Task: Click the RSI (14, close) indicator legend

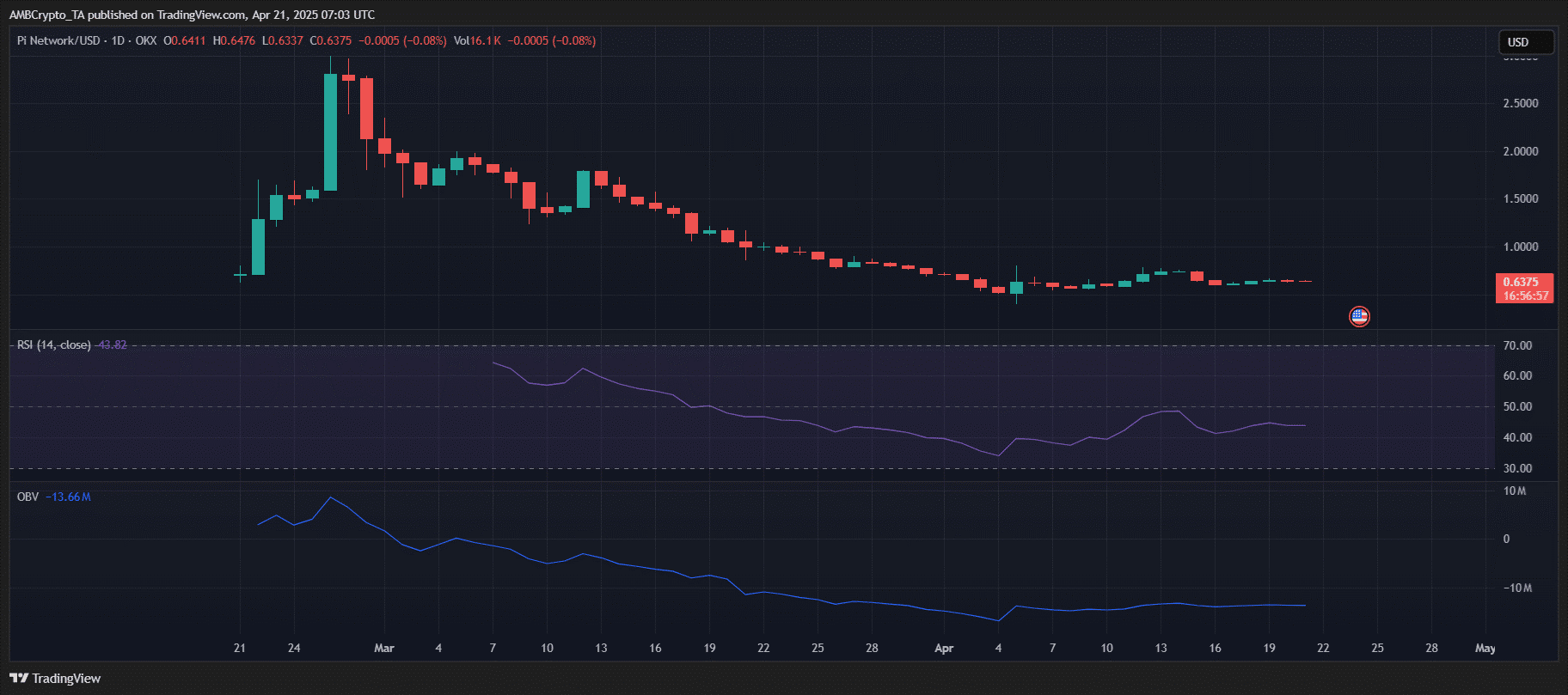Action: tap(53, 345)
